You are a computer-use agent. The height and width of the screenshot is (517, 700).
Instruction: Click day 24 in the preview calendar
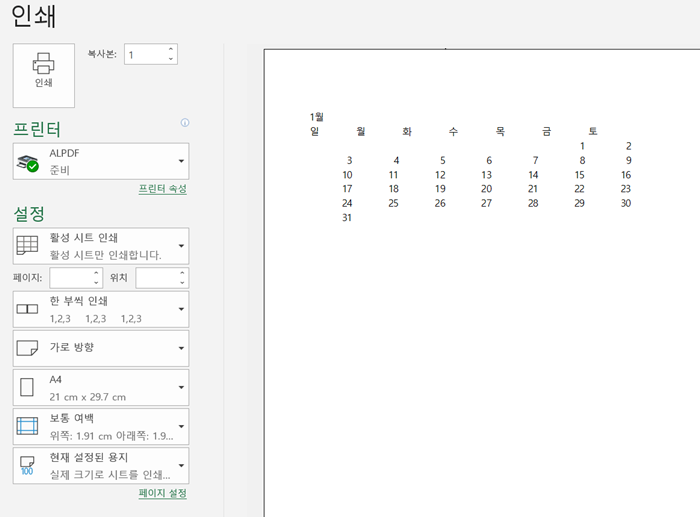pos(347,203)
